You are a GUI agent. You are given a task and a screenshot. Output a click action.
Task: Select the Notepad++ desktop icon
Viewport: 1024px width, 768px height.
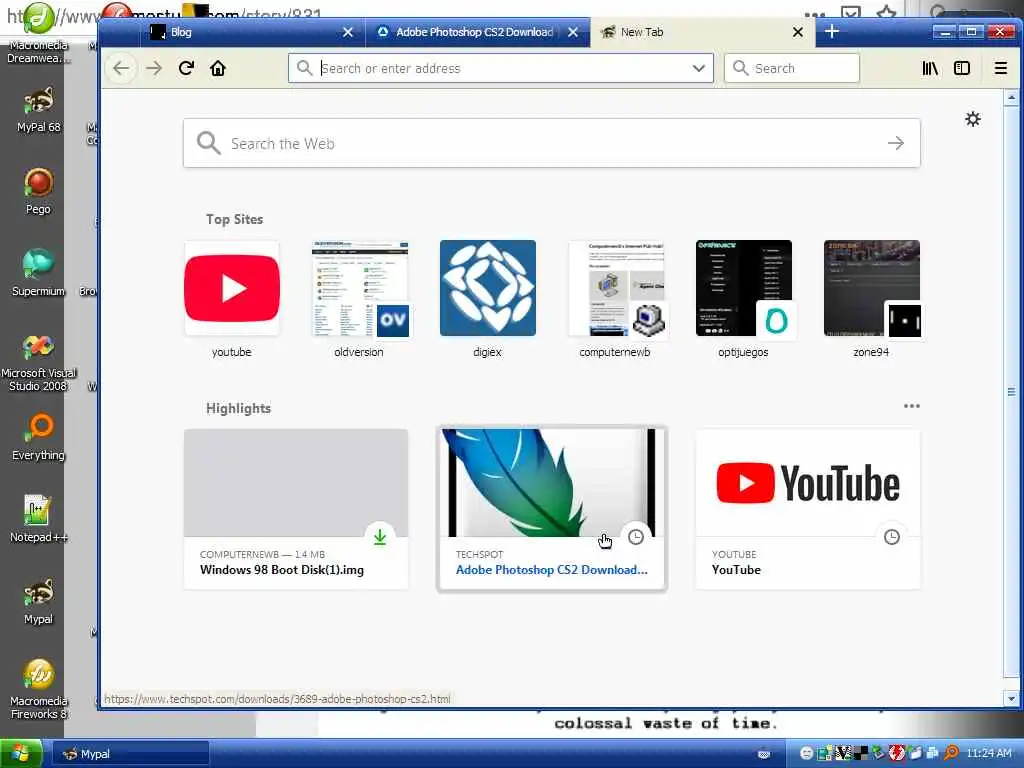pos(39,519)
